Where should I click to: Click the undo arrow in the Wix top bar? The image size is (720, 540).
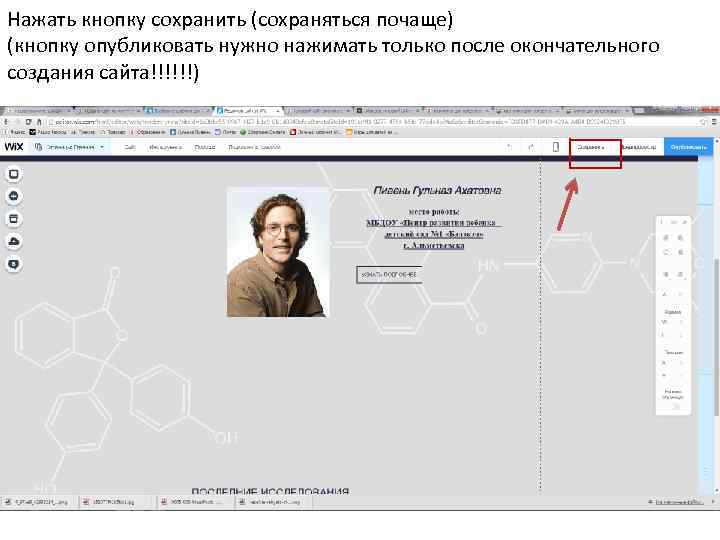coord(509,147)
